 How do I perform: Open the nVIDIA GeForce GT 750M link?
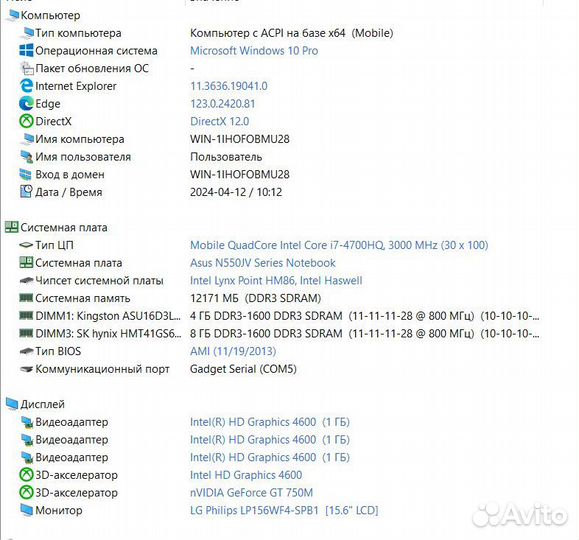coord(251,493)
